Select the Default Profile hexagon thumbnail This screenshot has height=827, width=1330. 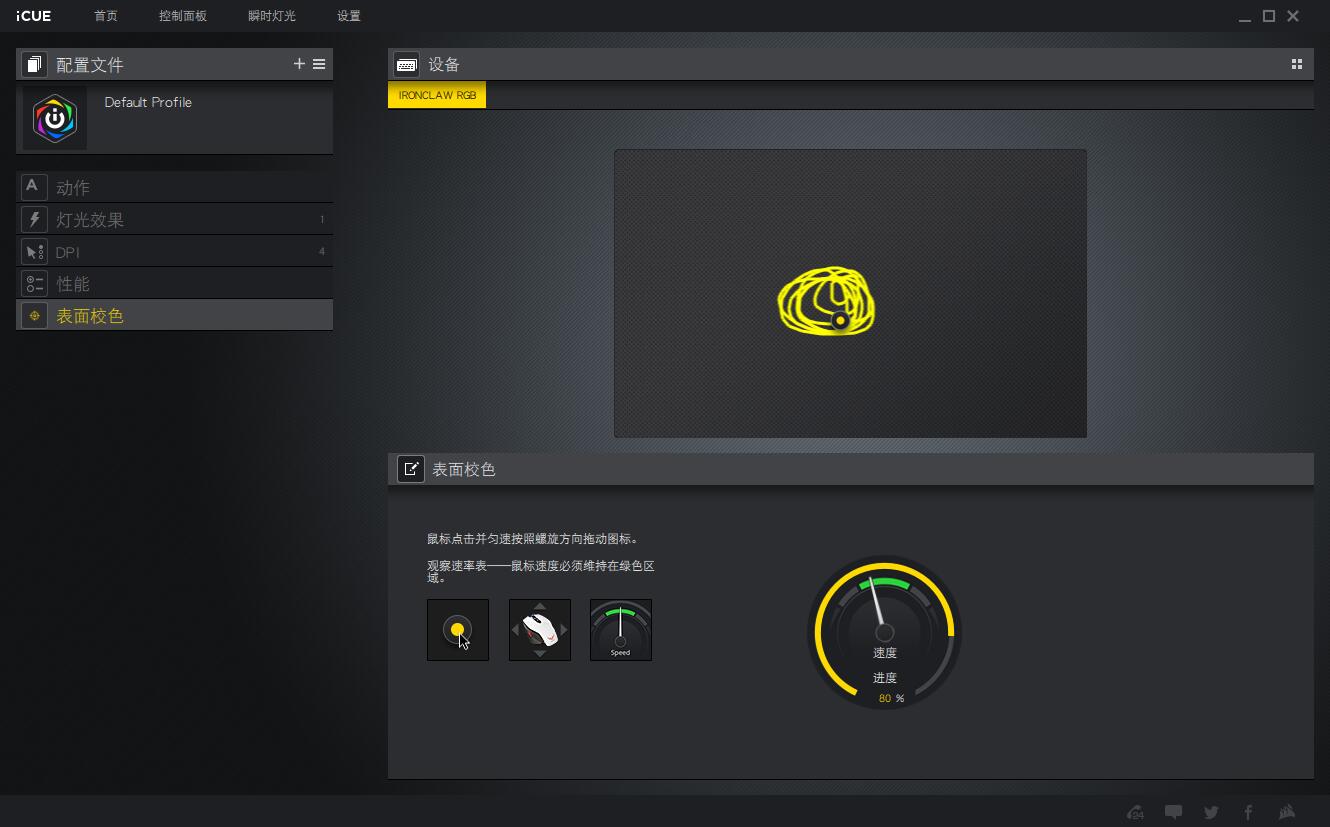point(55,118)
